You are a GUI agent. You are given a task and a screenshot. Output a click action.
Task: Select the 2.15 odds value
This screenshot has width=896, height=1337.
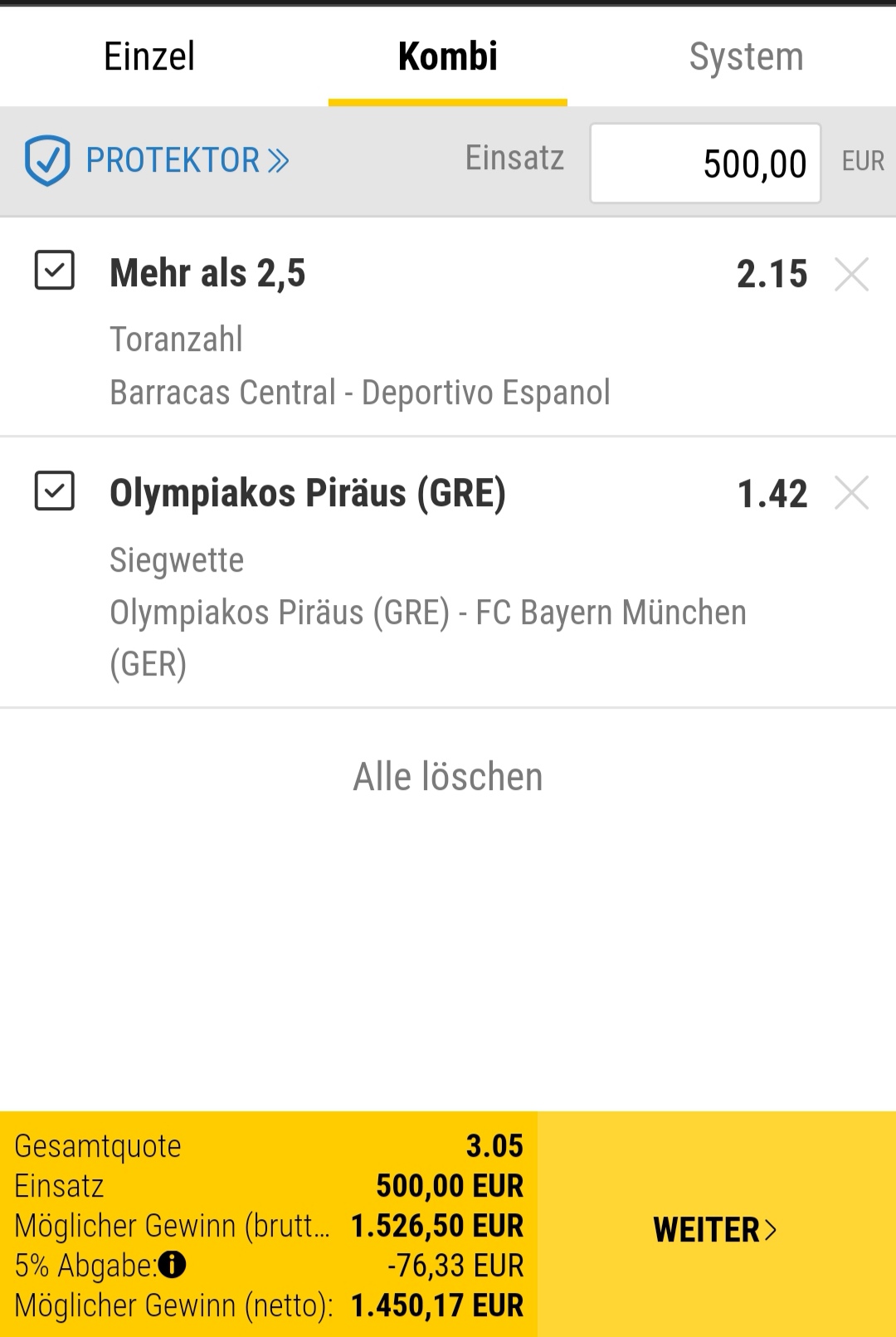pos(772,274)
